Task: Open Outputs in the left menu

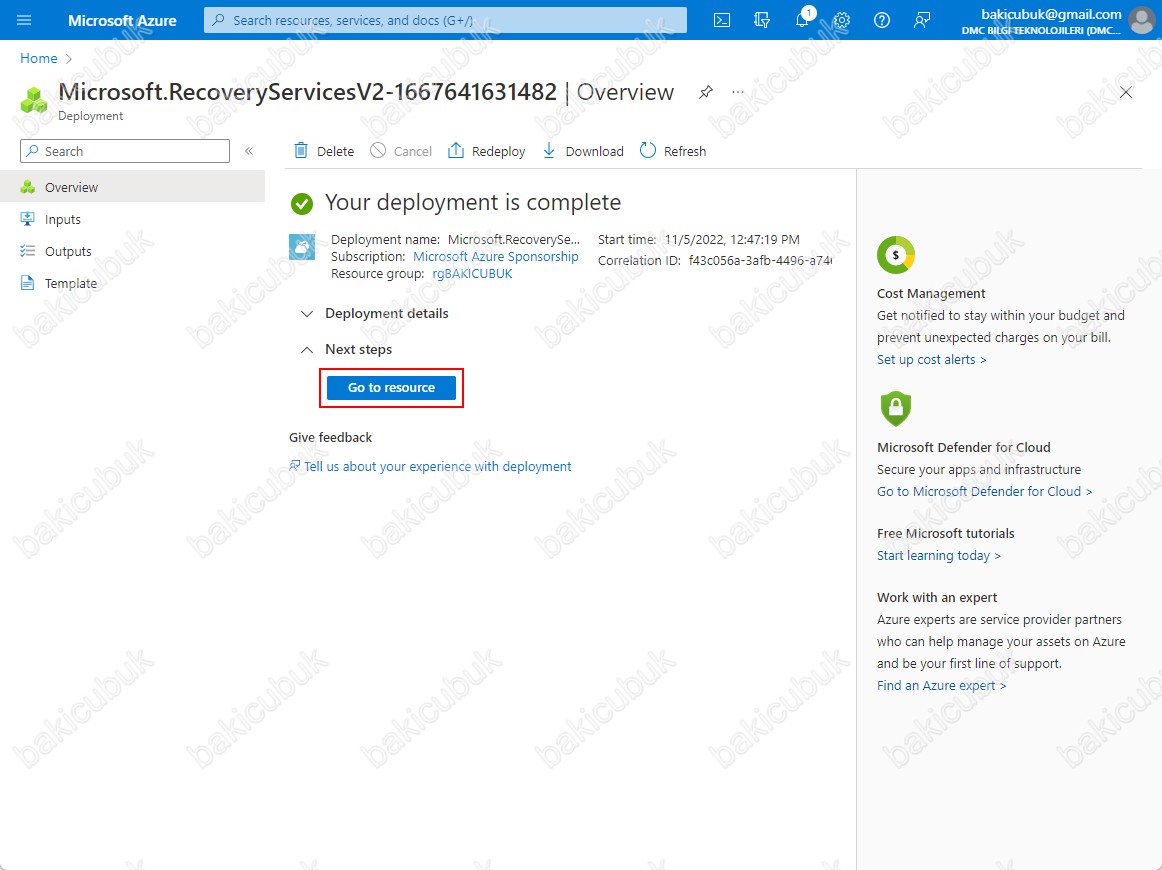Action: click(x=133, y=251)
